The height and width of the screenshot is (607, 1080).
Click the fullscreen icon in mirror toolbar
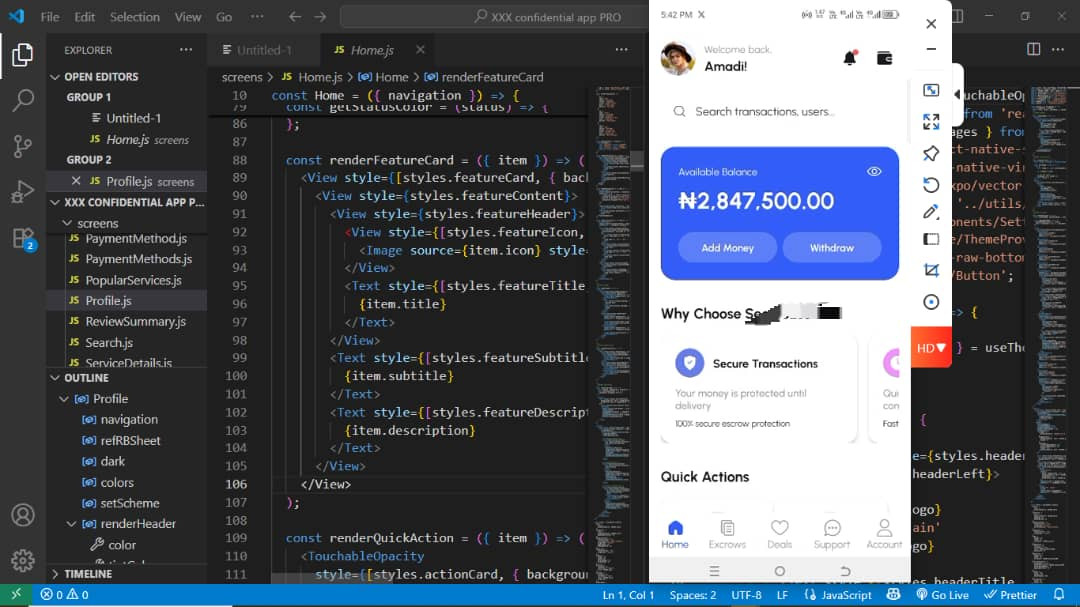pyautogui.click(x=931, y=122)
